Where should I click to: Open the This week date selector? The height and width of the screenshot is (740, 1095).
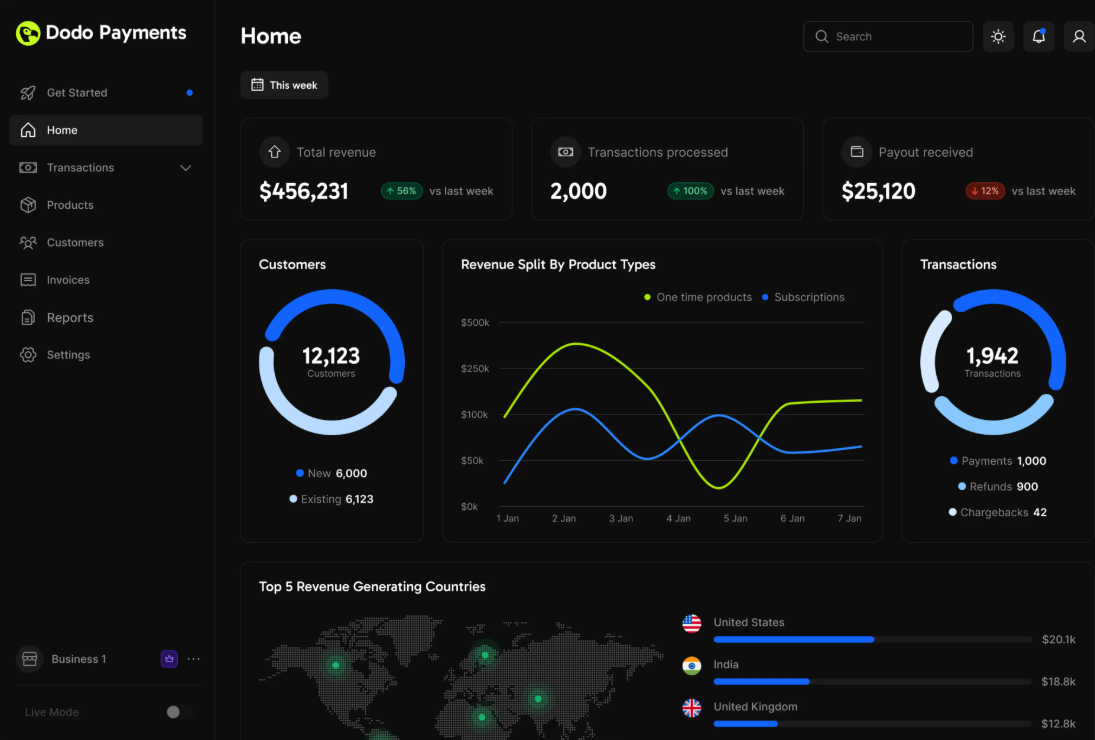point(284,85)
